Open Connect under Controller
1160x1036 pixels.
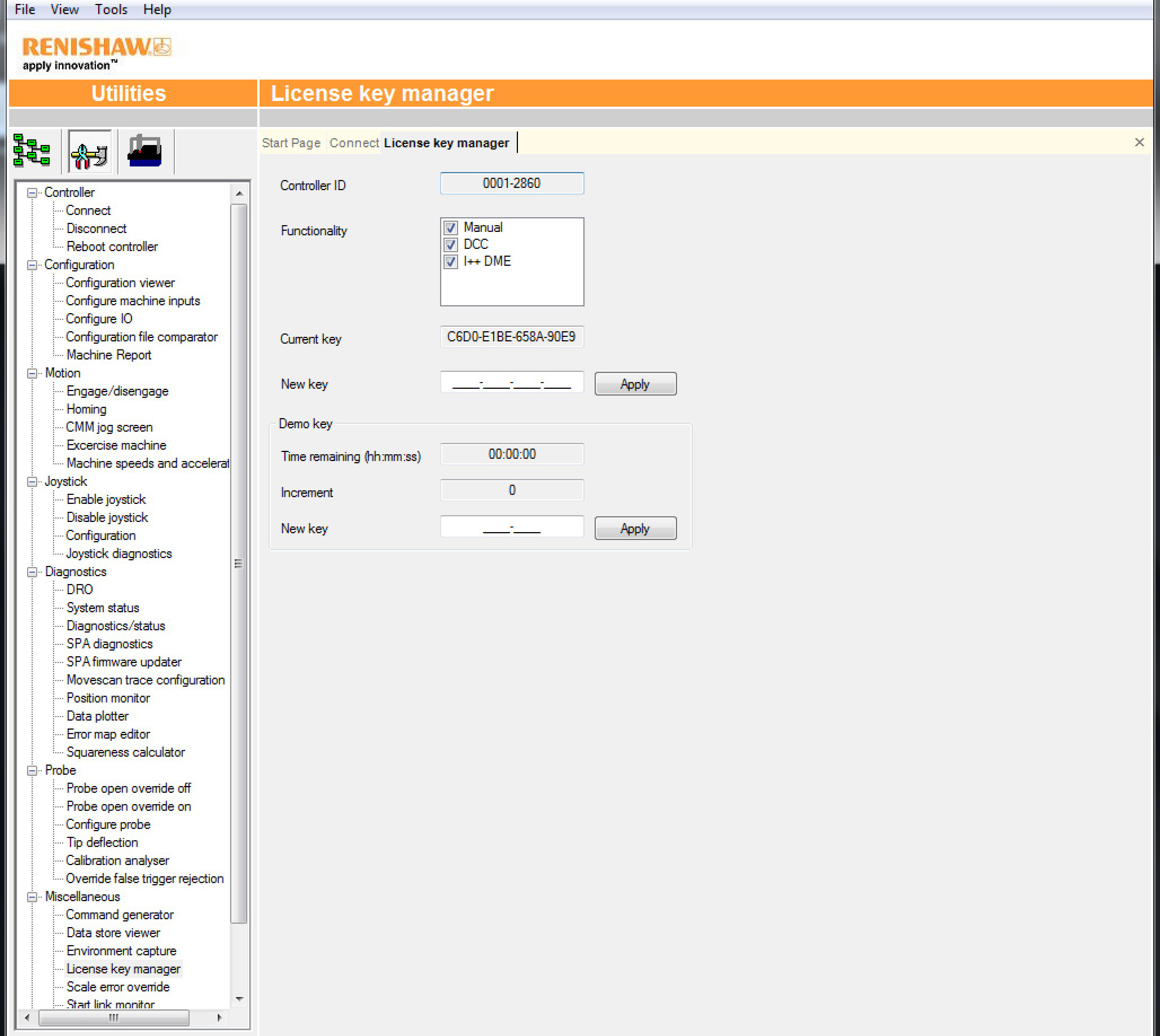tap(88, 211)
